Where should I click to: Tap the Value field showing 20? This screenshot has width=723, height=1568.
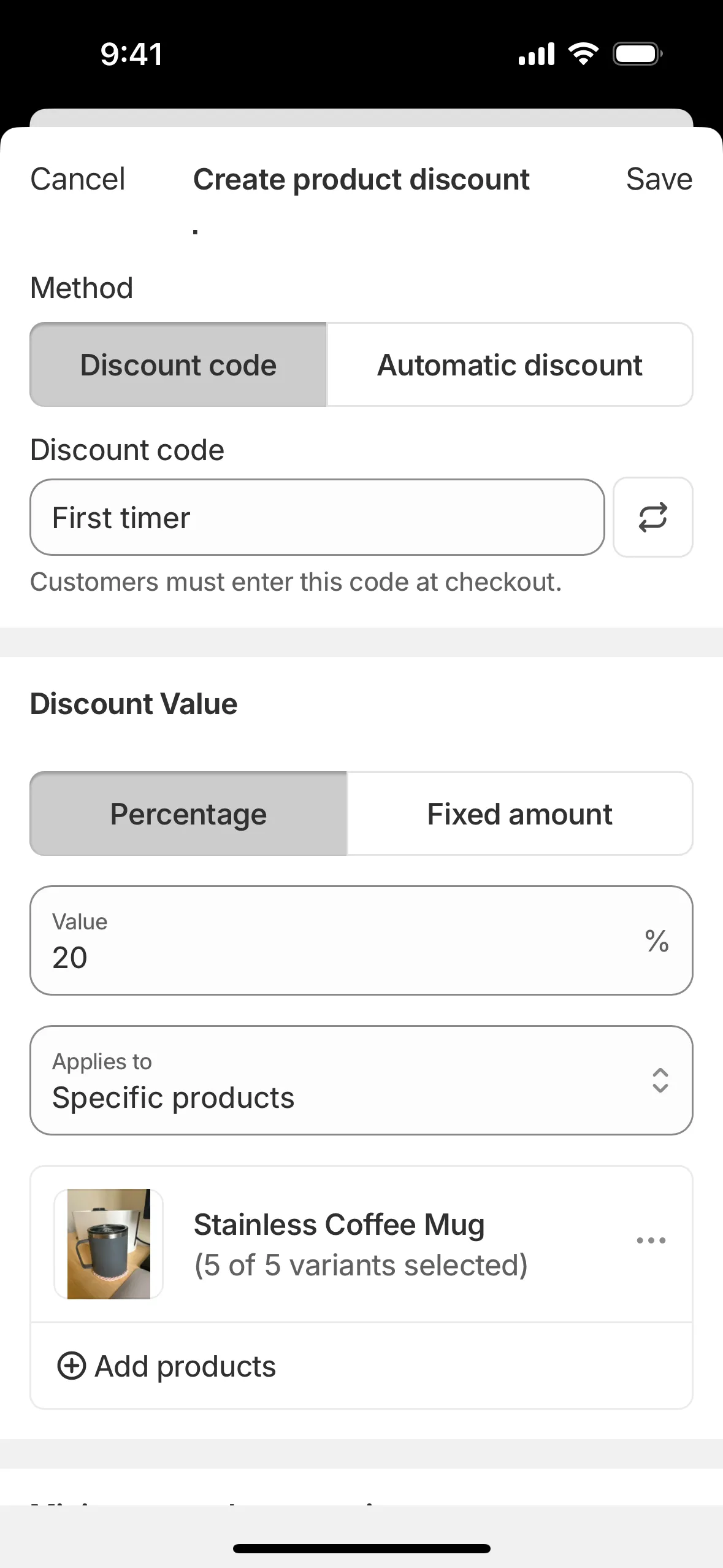tap(331, 940)
